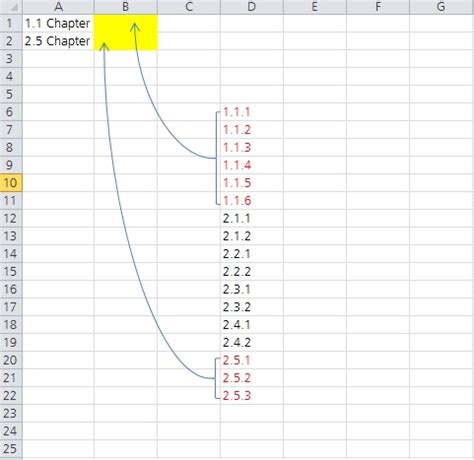Click cell with value 2.2.2
This screenshot has width=474, height=460.
click(252, 271)
